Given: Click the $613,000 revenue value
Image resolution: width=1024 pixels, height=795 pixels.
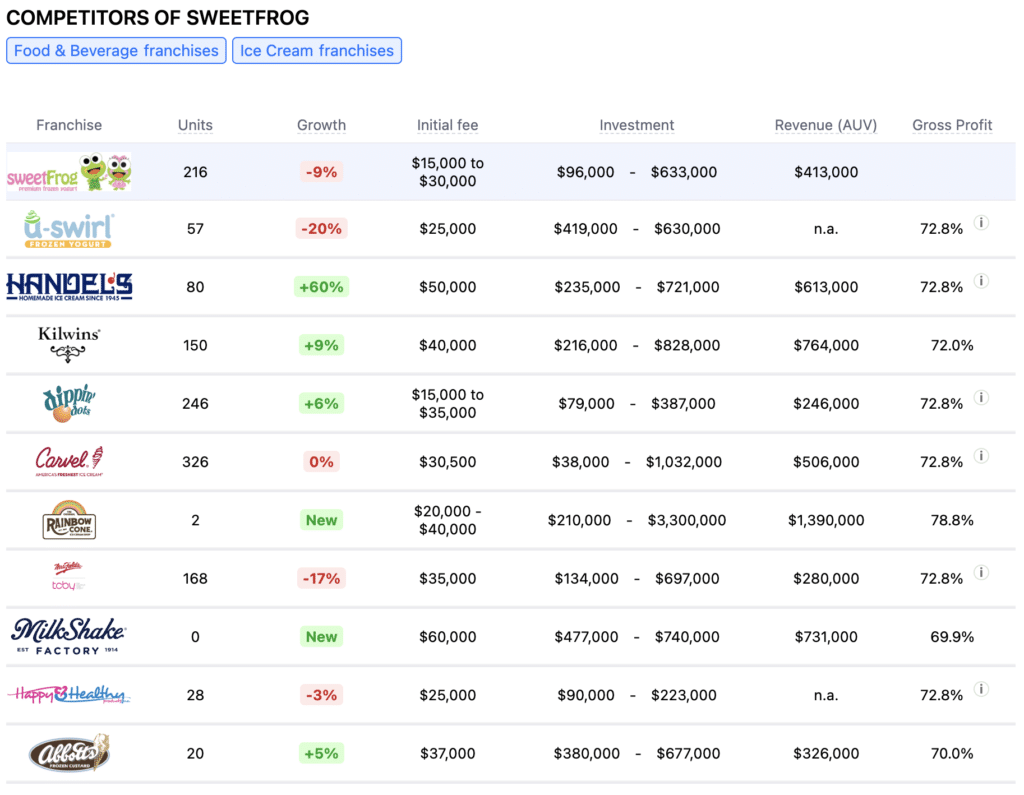Looking at the screenshot, I should 826,287.
